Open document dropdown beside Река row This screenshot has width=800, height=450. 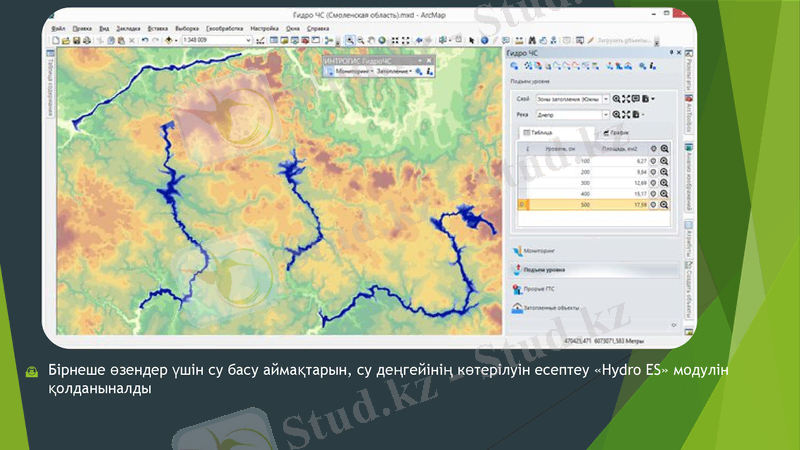coord(639,115)
